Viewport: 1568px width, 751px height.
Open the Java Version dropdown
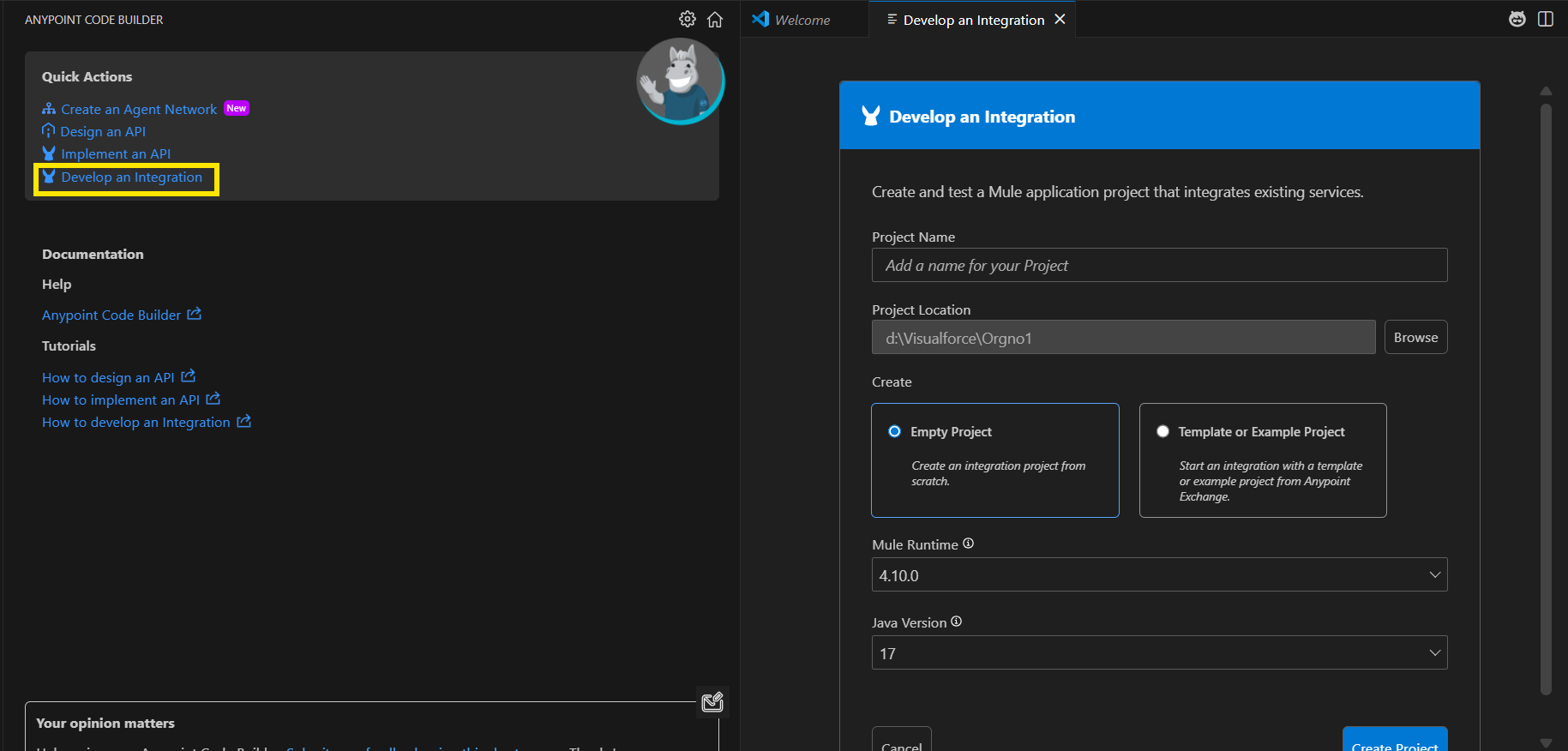pos(1159,652)
